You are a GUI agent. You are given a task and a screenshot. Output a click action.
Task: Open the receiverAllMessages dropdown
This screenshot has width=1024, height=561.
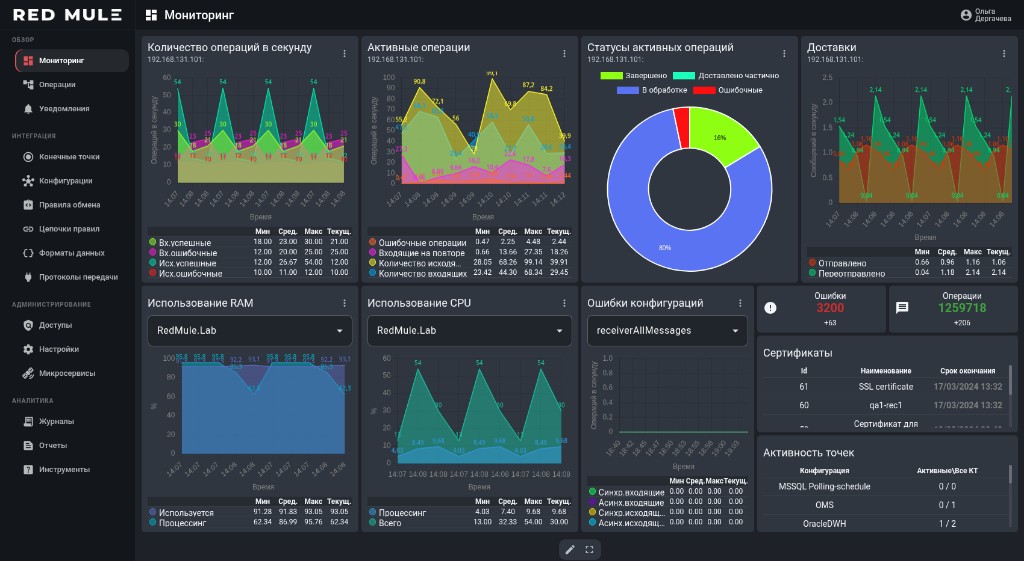pyautogui.click(x=667, y=331)
